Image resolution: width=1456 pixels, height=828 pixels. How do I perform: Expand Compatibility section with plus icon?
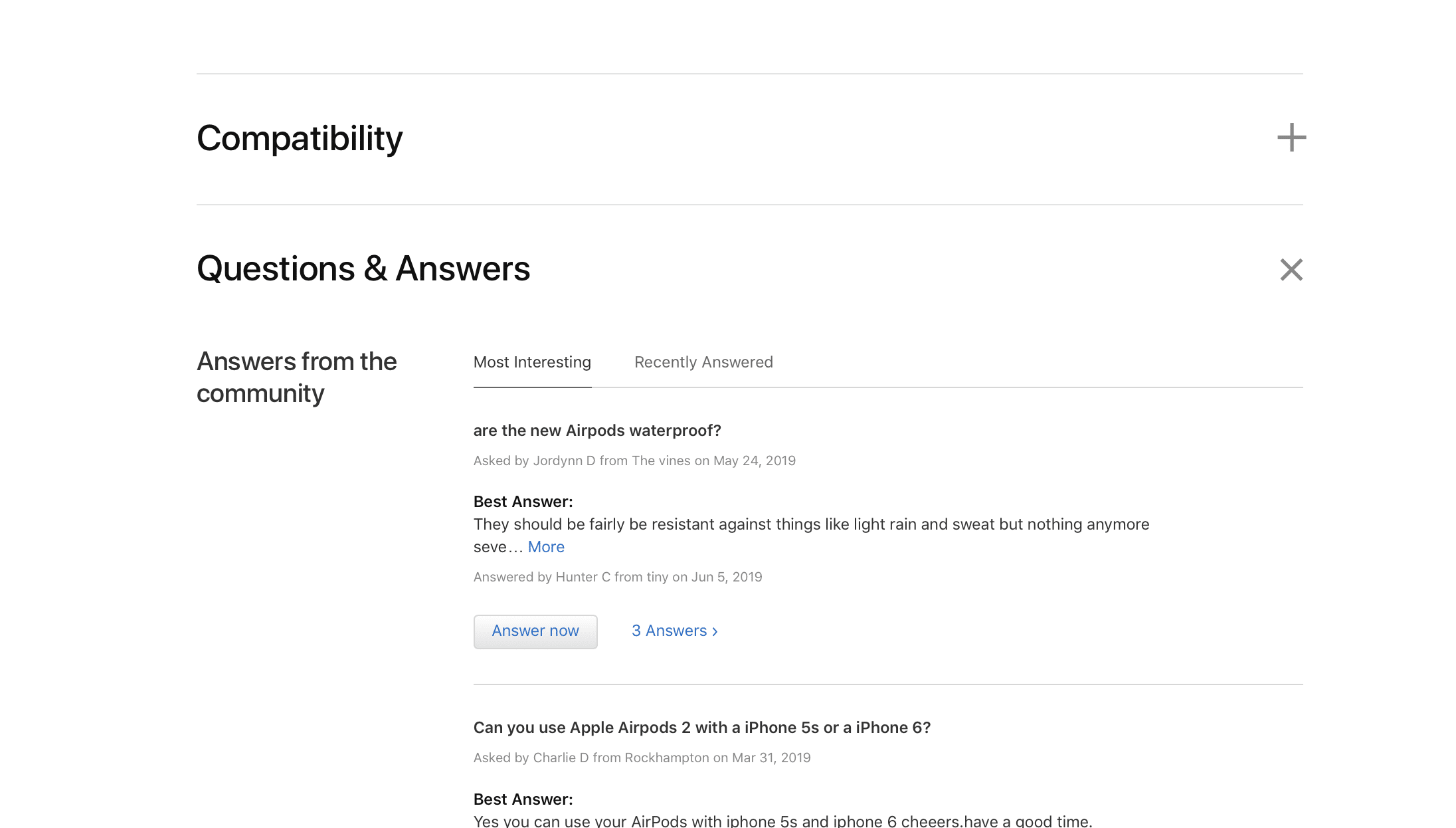pyautogui.click(x=1291, y=138)
